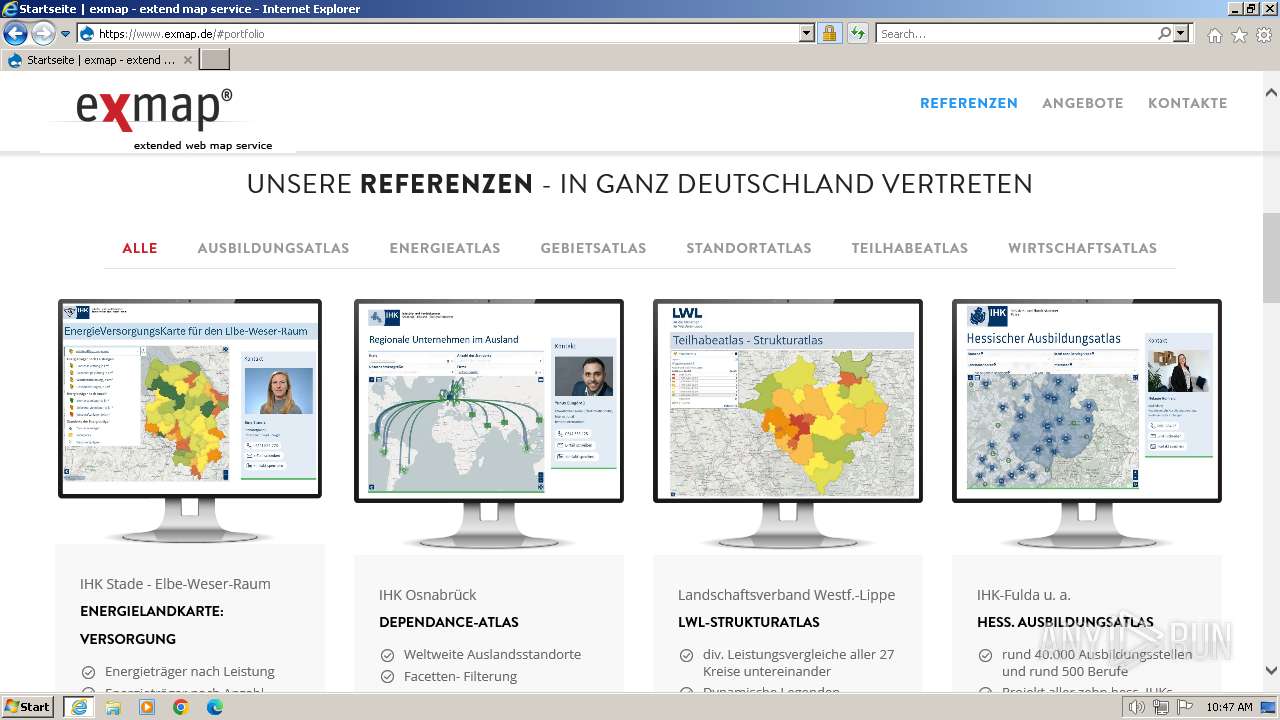Screen dimensions: 1280x720
Task: Open the Hessischer Ausbildungsatlas monitor thumbnail
Action: coord(1087,424)
